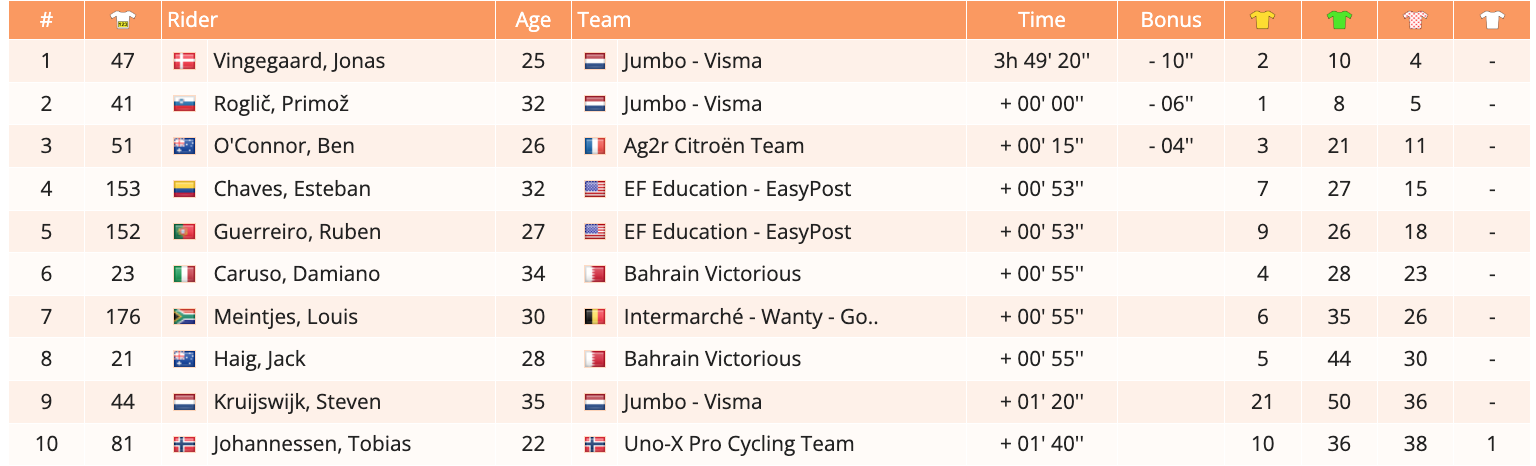
Task: Click the Slovenian flag beside Roglič
Action: [184, 105]
